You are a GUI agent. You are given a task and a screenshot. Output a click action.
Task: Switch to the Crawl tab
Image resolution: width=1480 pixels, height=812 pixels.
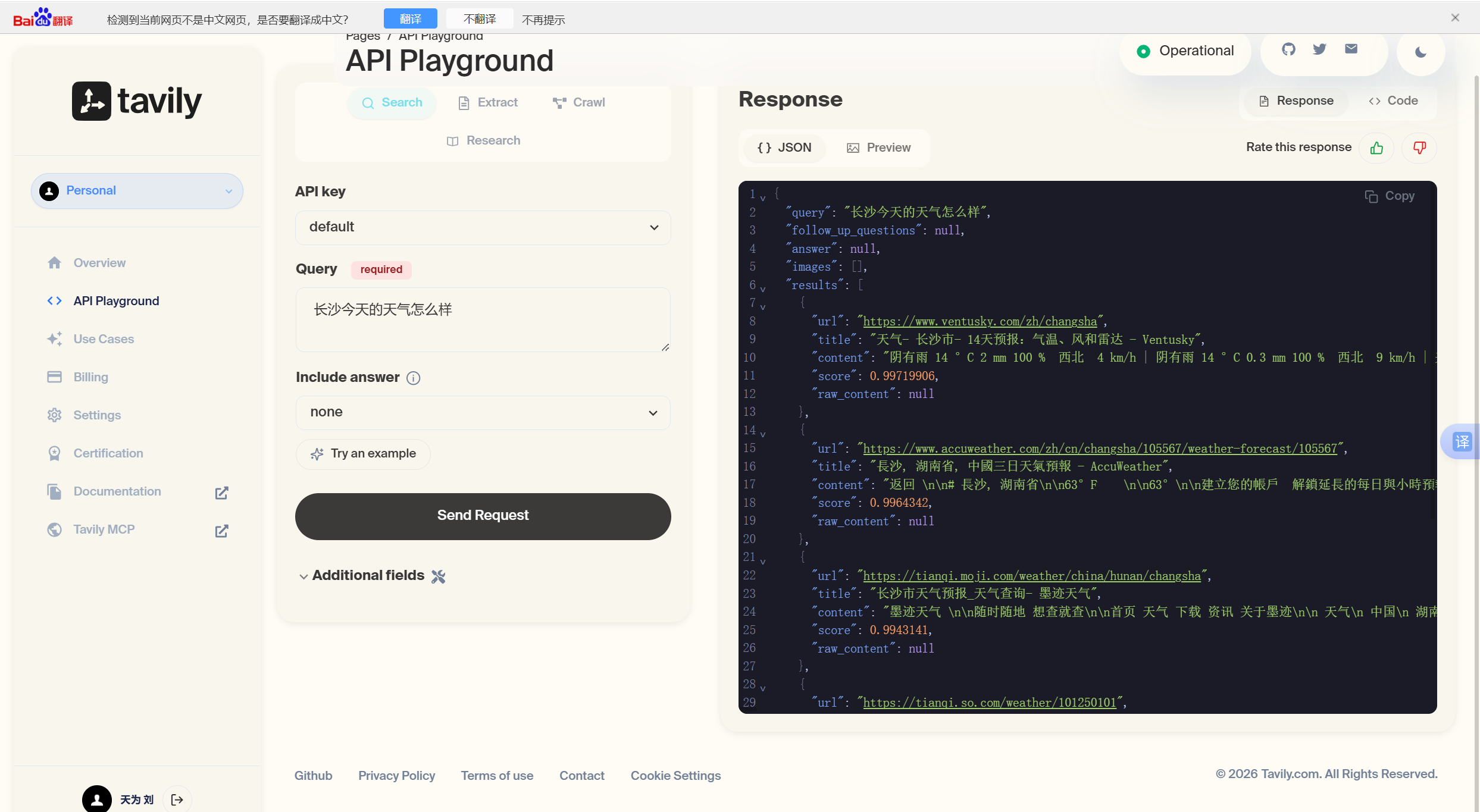(578, 103)
